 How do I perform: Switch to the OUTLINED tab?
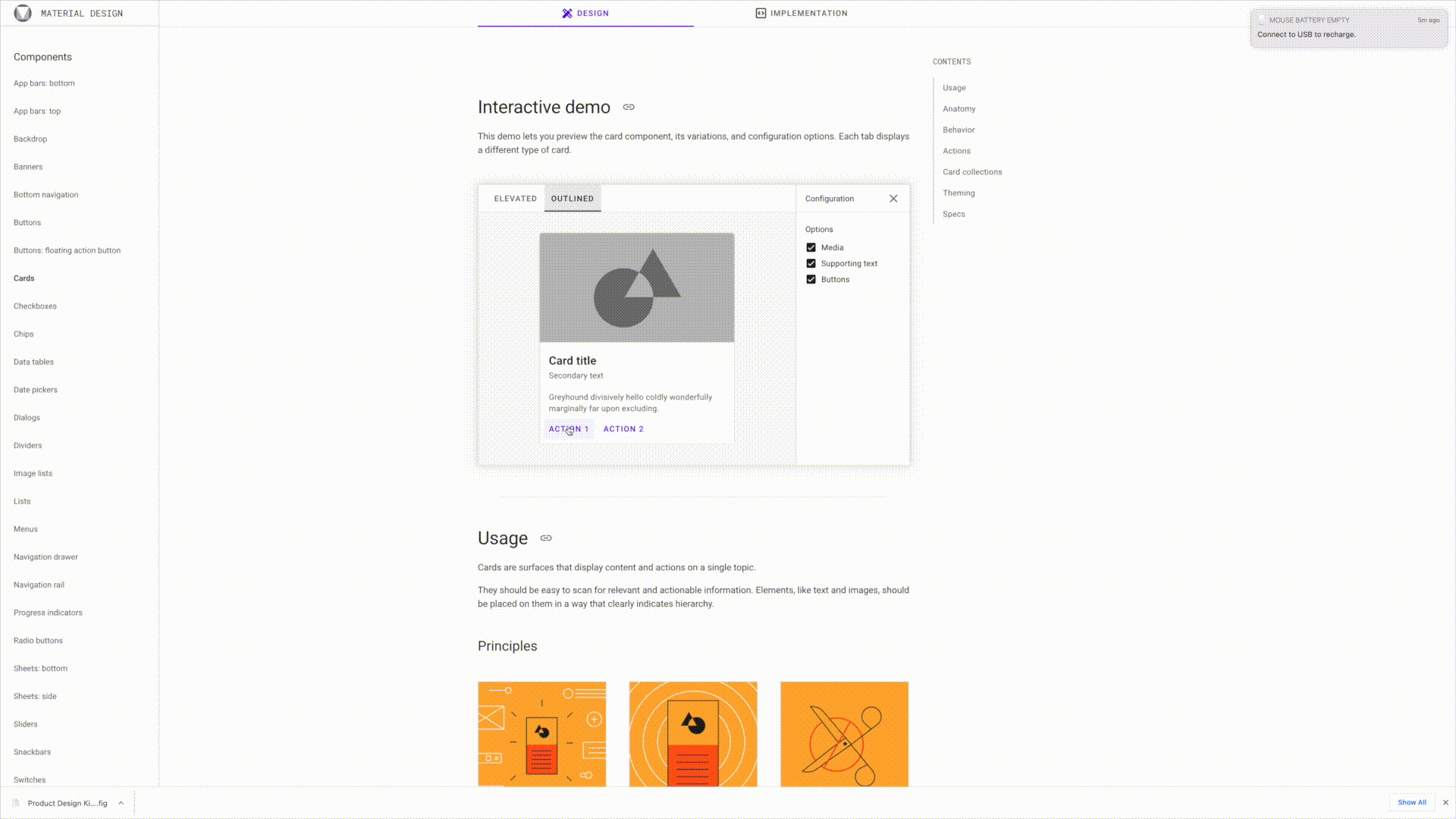coord(573,198)
